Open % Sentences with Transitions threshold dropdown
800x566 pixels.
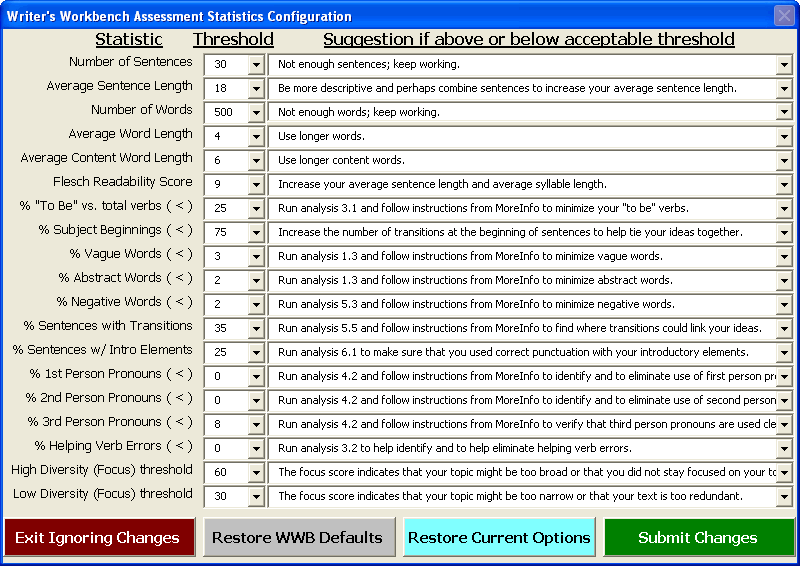[x=256, y=328]
